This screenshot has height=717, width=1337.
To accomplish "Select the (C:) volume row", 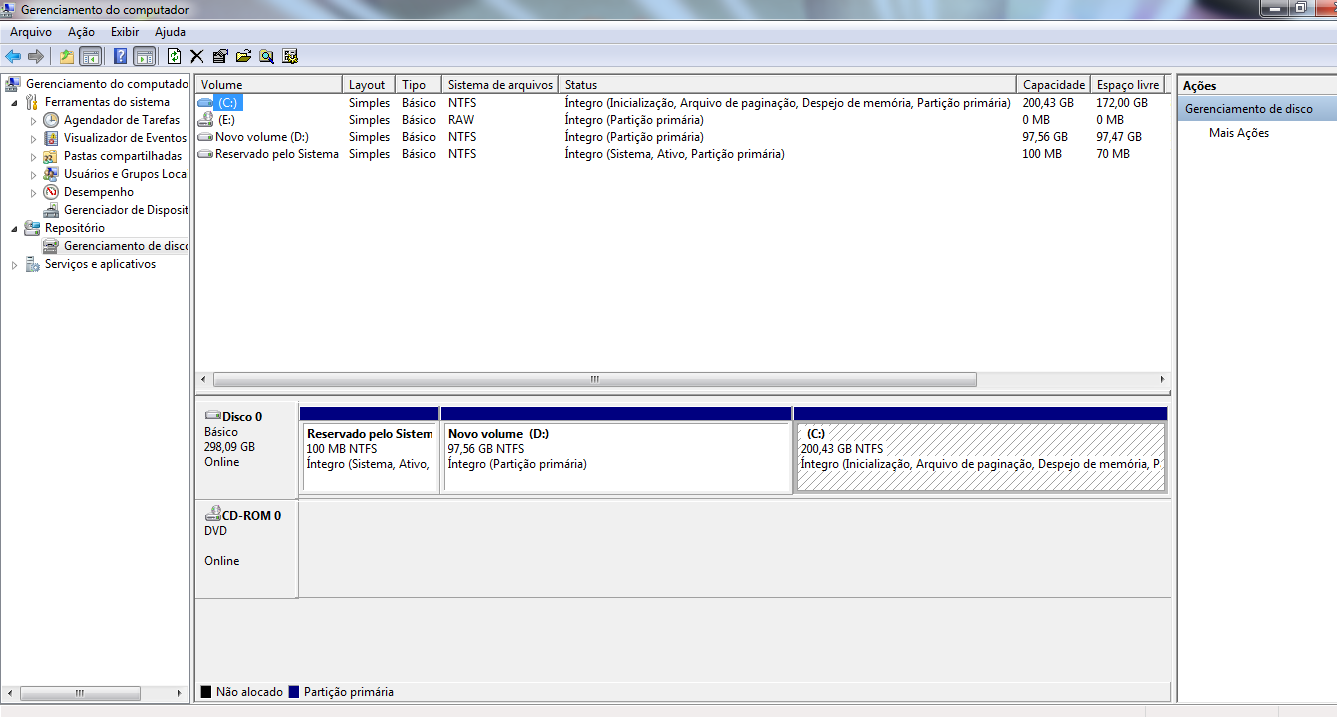I will pyautogui.click(x=682, y=103).
